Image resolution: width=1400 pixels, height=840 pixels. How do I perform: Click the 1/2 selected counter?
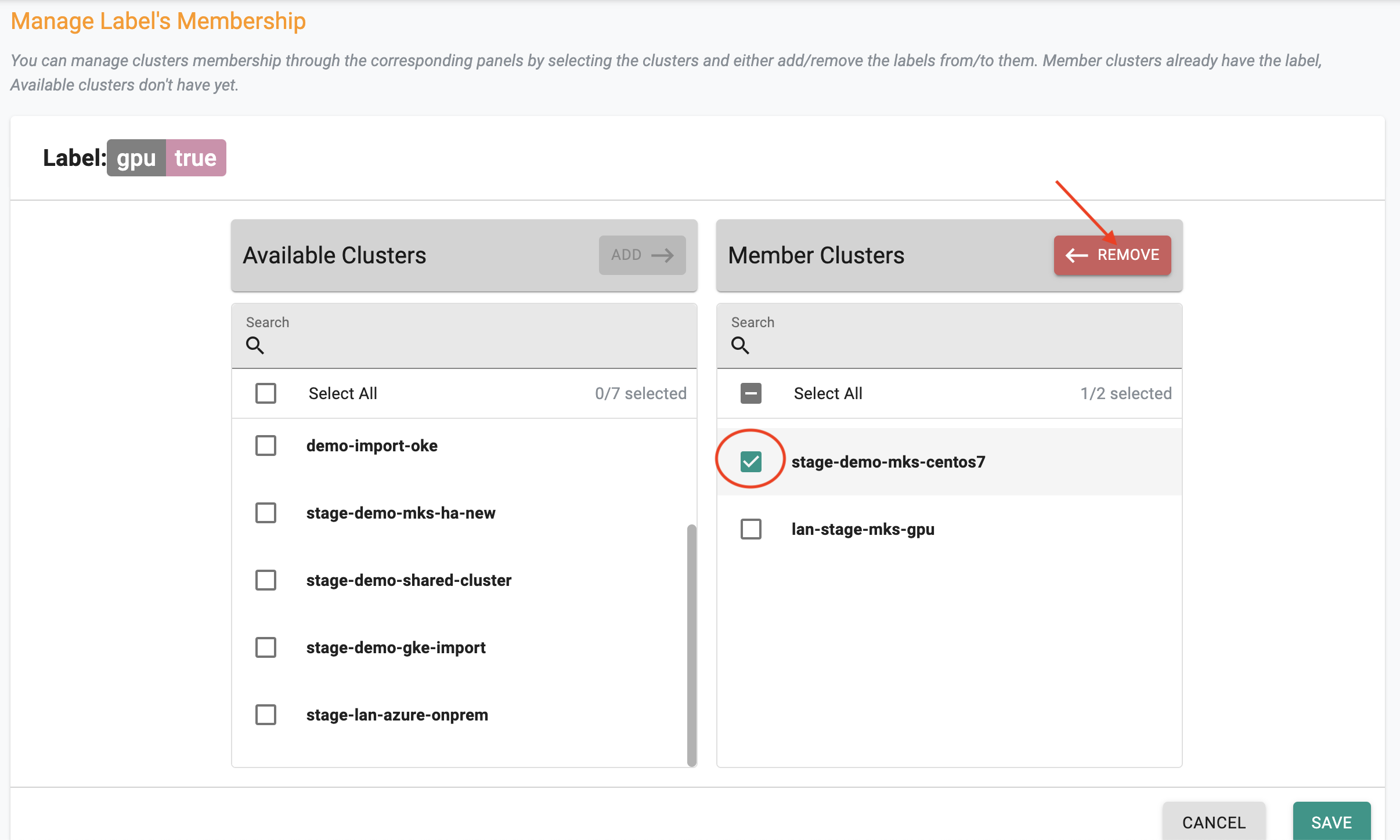coord(1126,393)
